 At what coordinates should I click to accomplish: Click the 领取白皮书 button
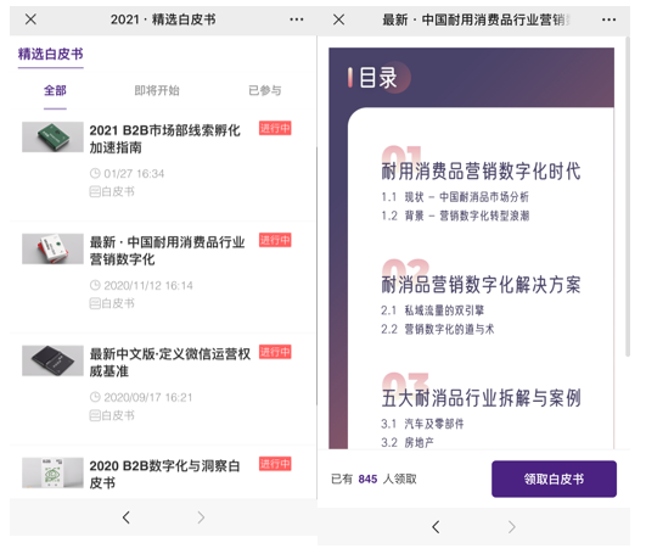[553, 479]
